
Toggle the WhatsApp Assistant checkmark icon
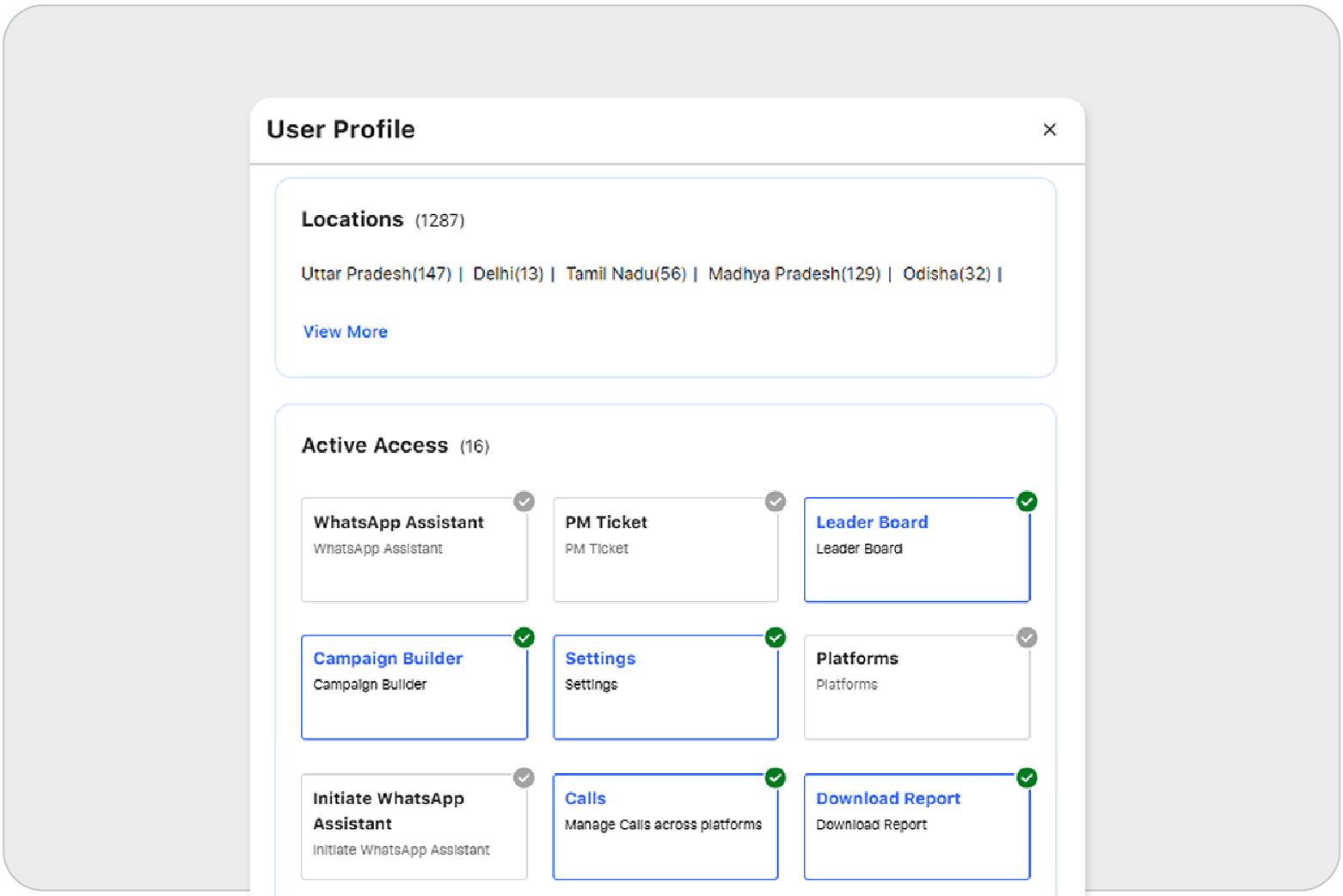click(524, 501)
